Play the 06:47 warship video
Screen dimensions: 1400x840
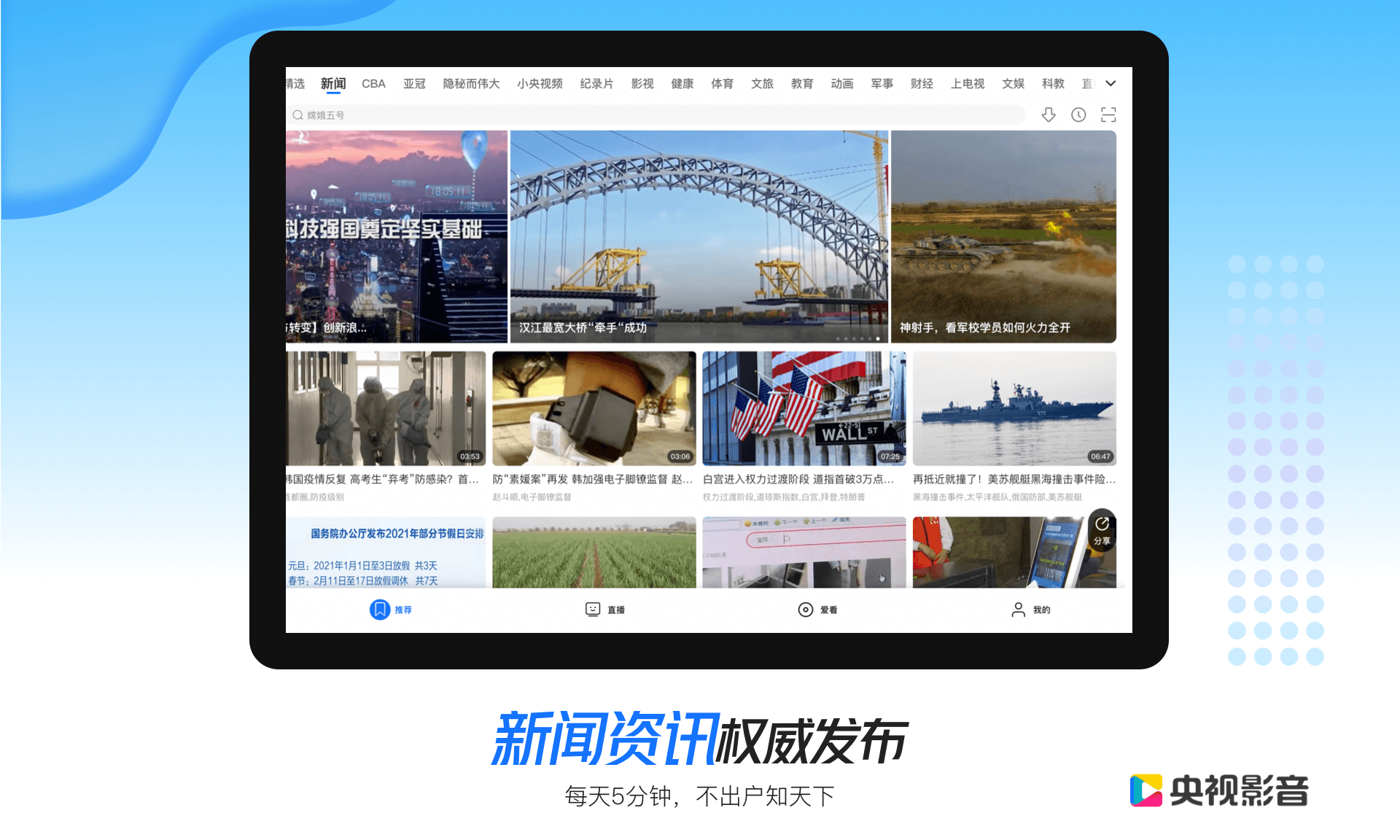1014,408
